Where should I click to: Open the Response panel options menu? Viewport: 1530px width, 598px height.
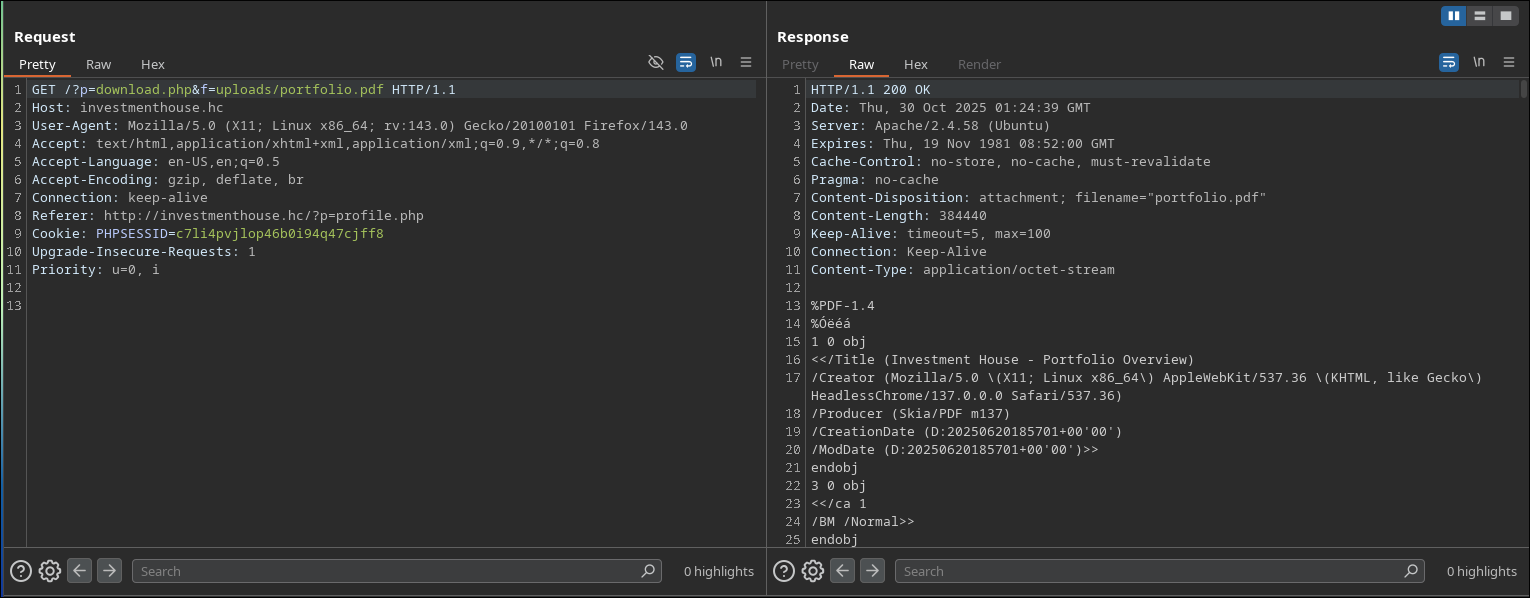tap(1509, 62)
